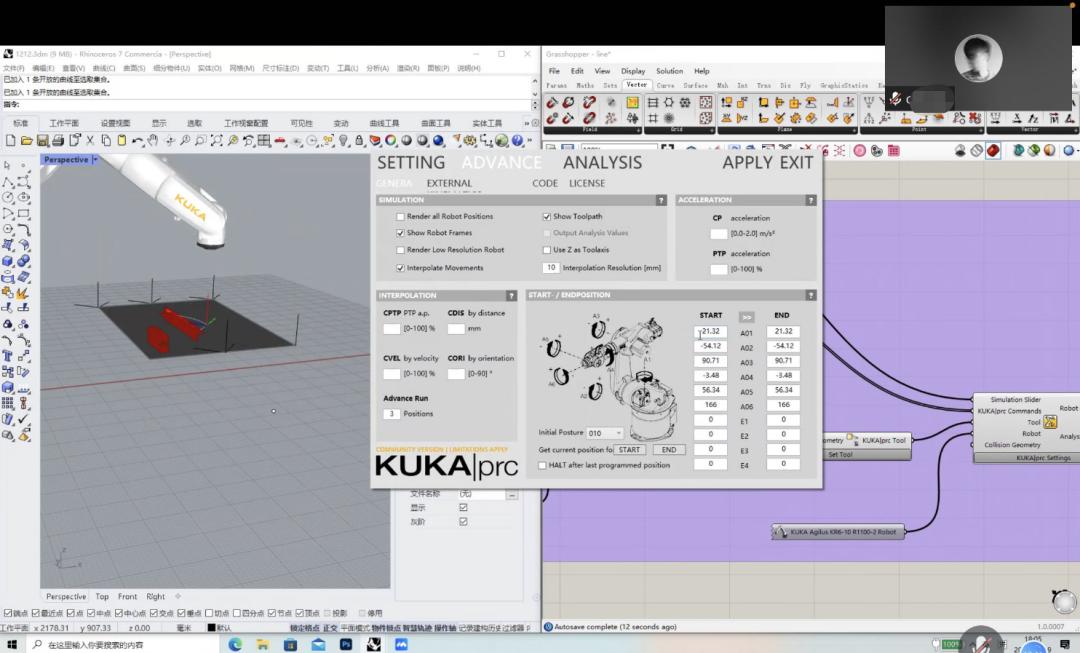Click the Cut scissors icon
Viewport: 1080px width, 653px height.
(x=90, y=141)
